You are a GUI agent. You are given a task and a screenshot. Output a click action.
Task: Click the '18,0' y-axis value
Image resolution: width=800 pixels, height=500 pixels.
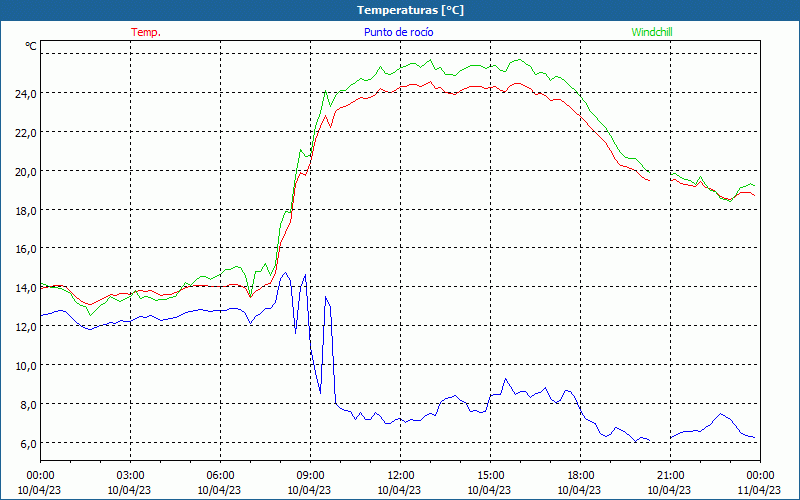tap(27, 210)
